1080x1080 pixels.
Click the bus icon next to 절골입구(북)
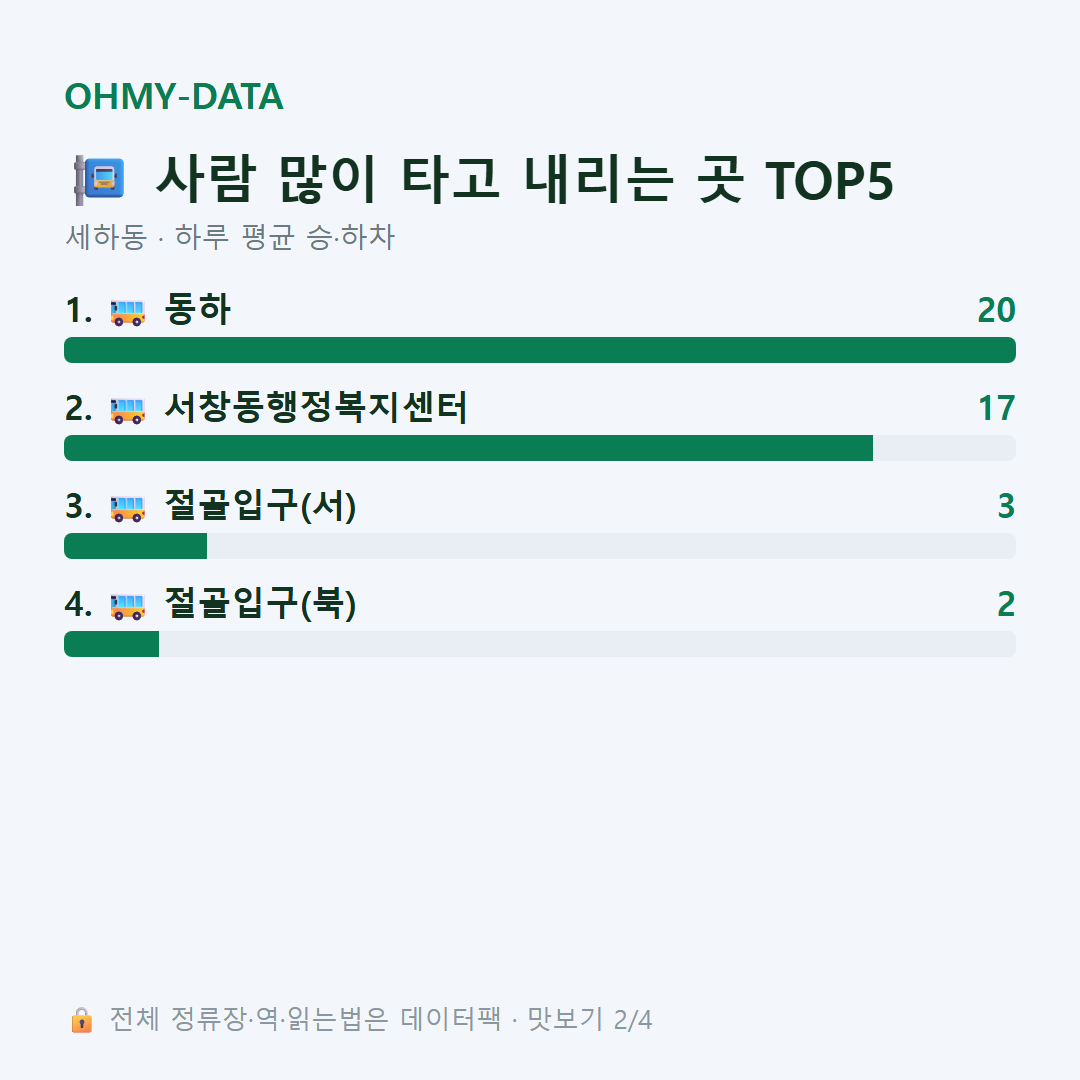point(127,606)
